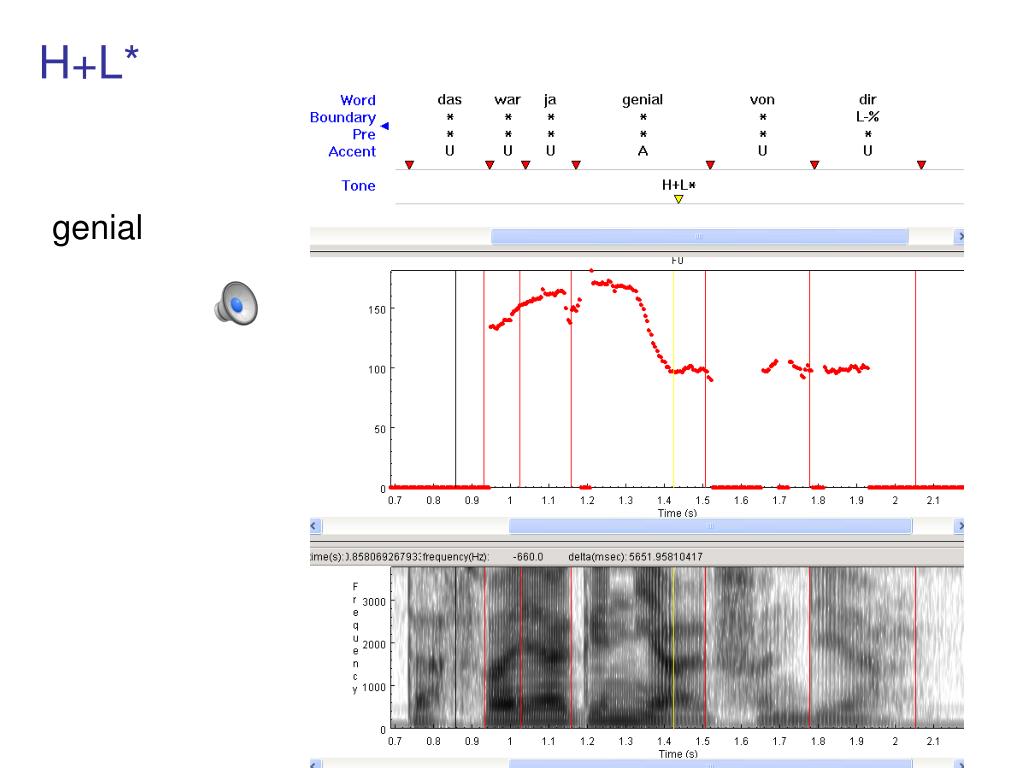Image resolution: width=1024 pixels, height=768 pixels.
Task: Click the right scroll arrow under the F0 plot
Action: pos(959,526)
